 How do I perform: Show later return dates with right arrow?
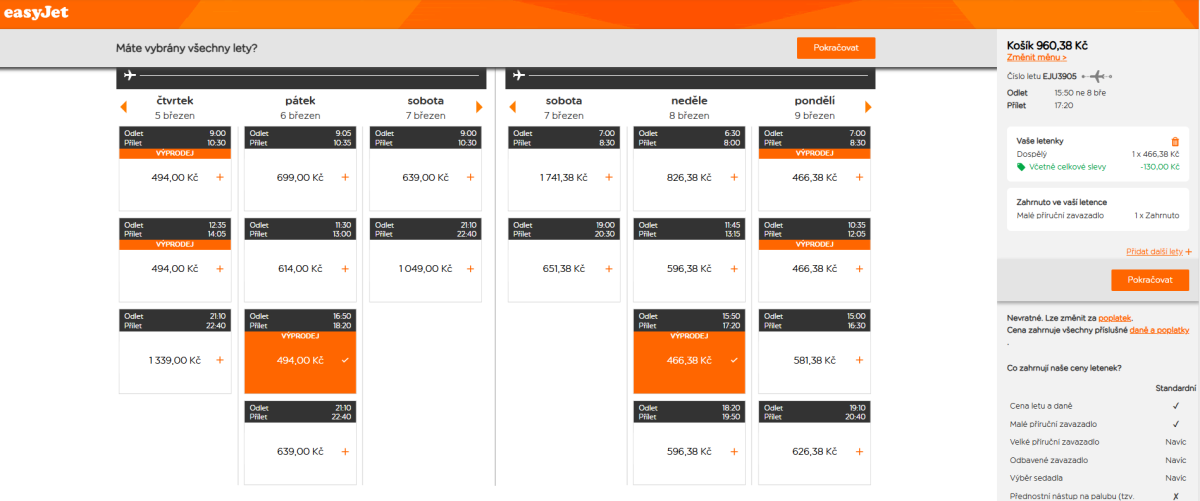point(867,107)
